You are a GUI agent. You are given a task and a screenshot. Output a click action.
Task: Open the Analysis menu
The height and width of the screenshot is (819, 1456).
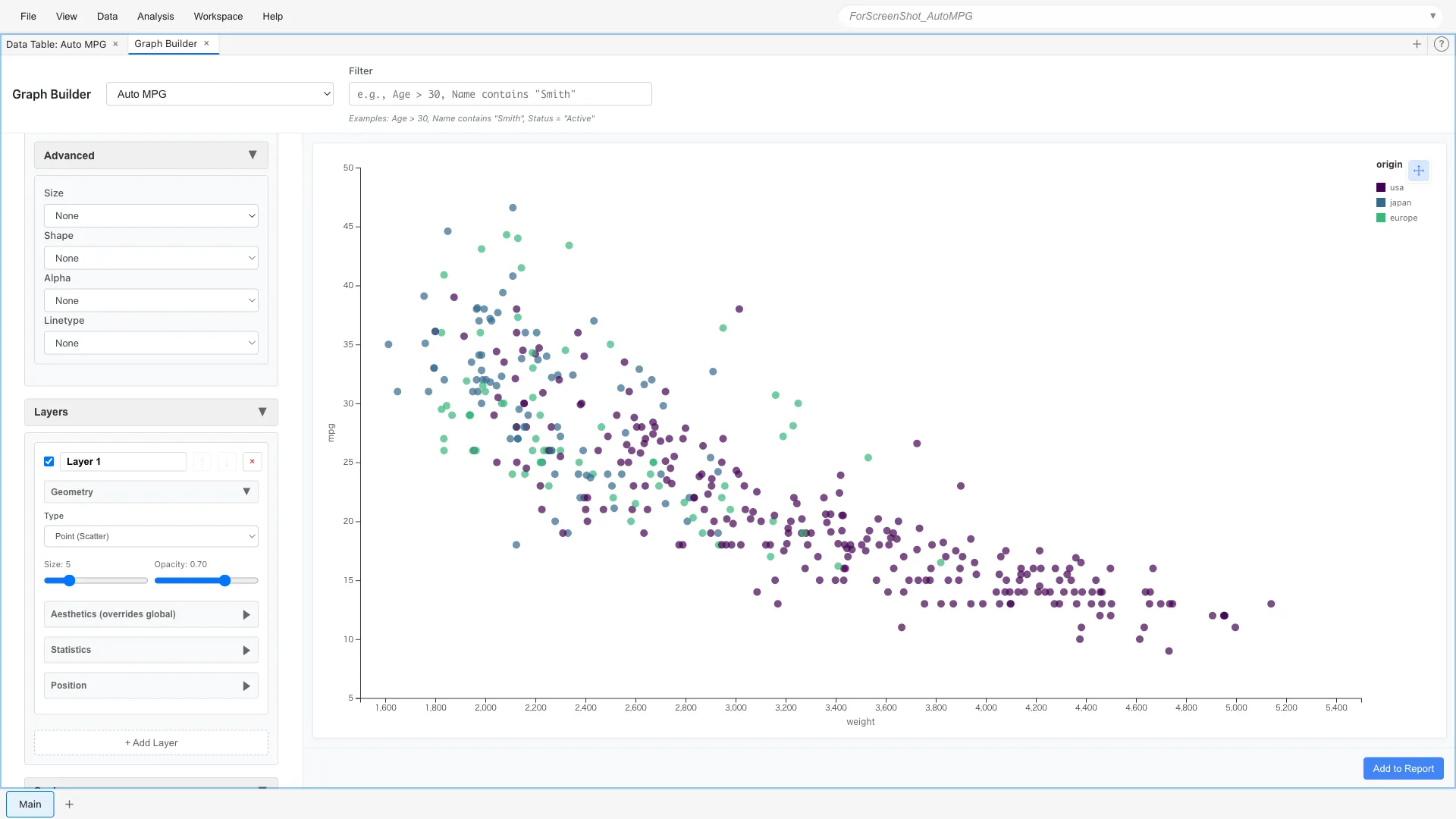155,16
